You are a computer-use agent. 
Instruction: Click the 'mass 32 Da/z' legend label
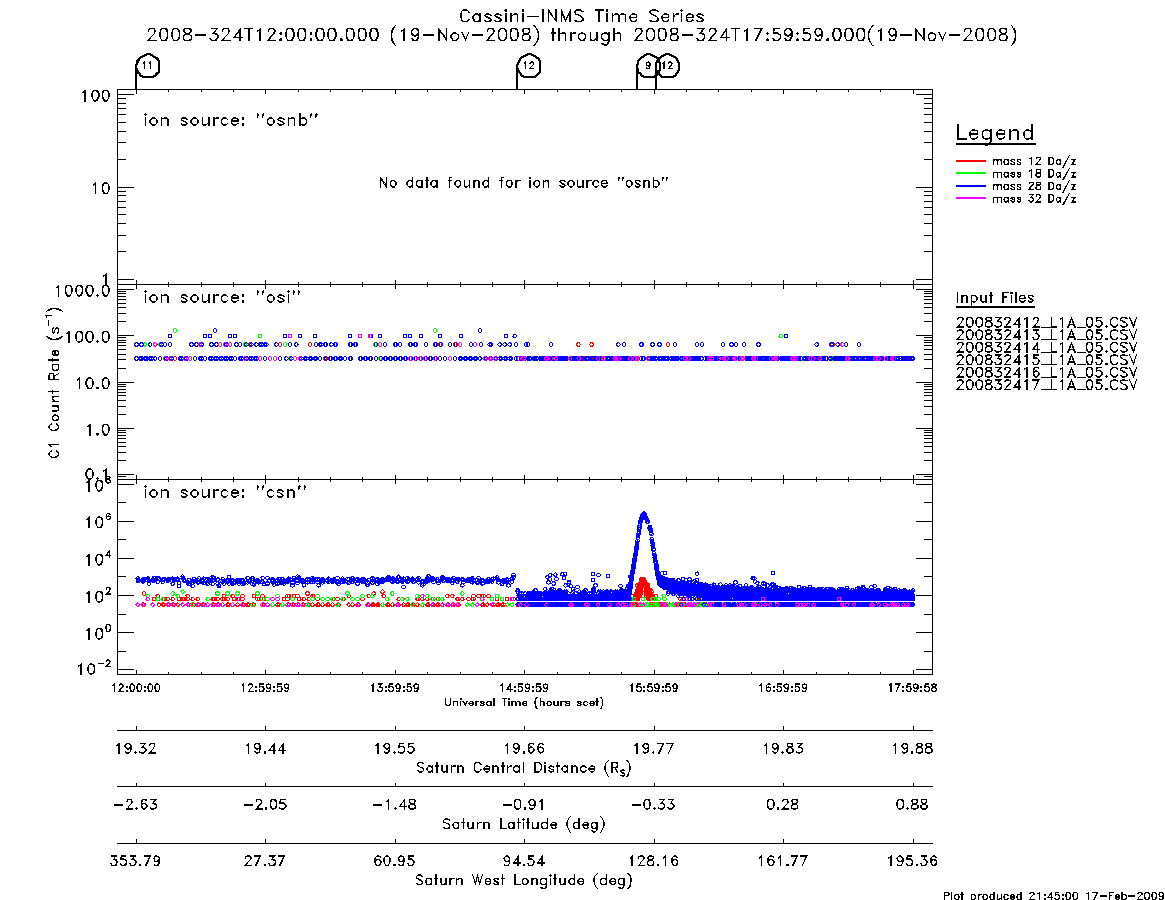click(1034, 199)
